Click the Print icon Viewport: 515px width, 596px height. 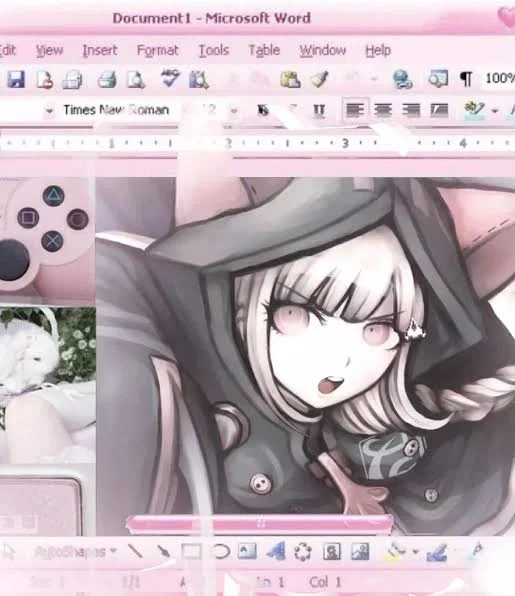(107, 80)
